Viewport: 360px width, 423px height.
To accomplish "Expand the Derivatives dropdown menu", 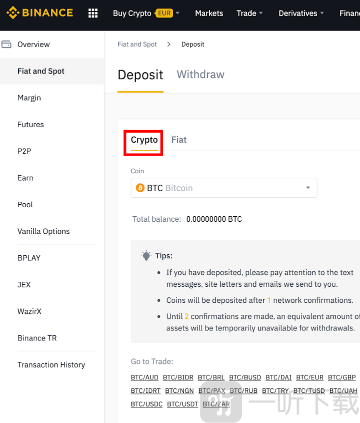I will (x=301, y=13).
